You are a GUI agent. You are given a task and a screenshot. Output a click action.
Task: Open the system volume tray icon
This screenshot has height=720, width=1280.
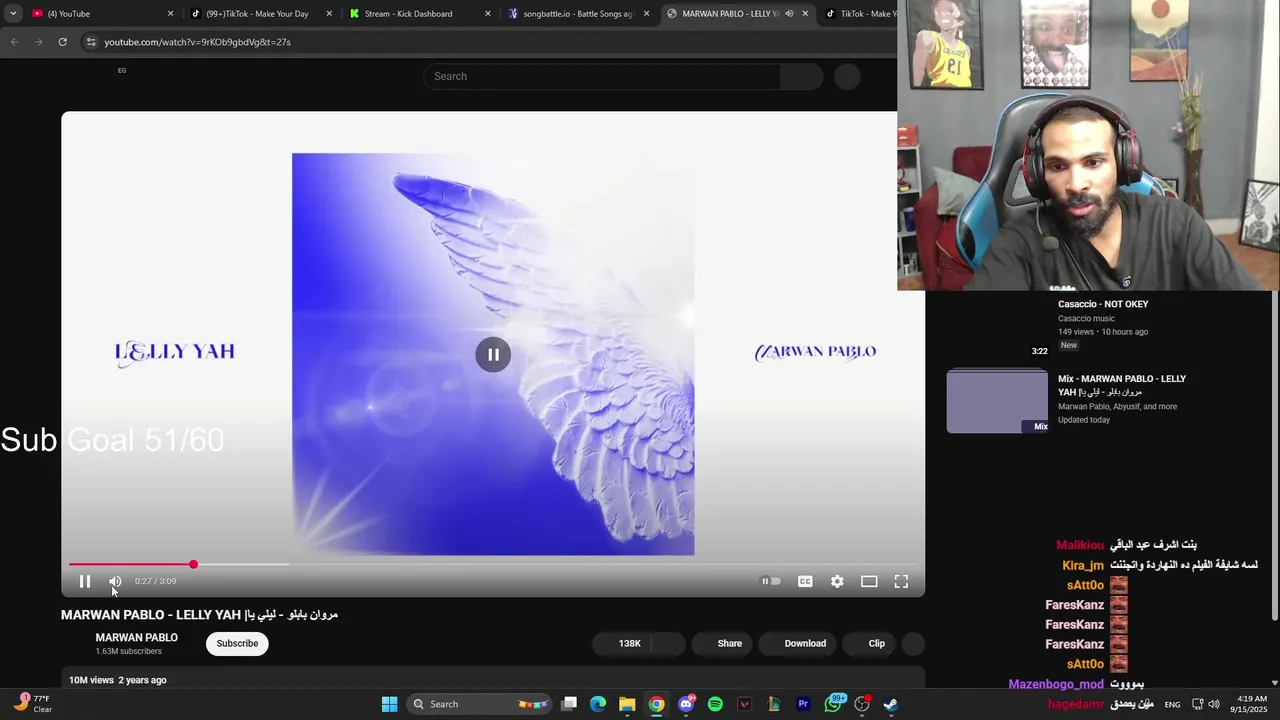pos(1214,704)
